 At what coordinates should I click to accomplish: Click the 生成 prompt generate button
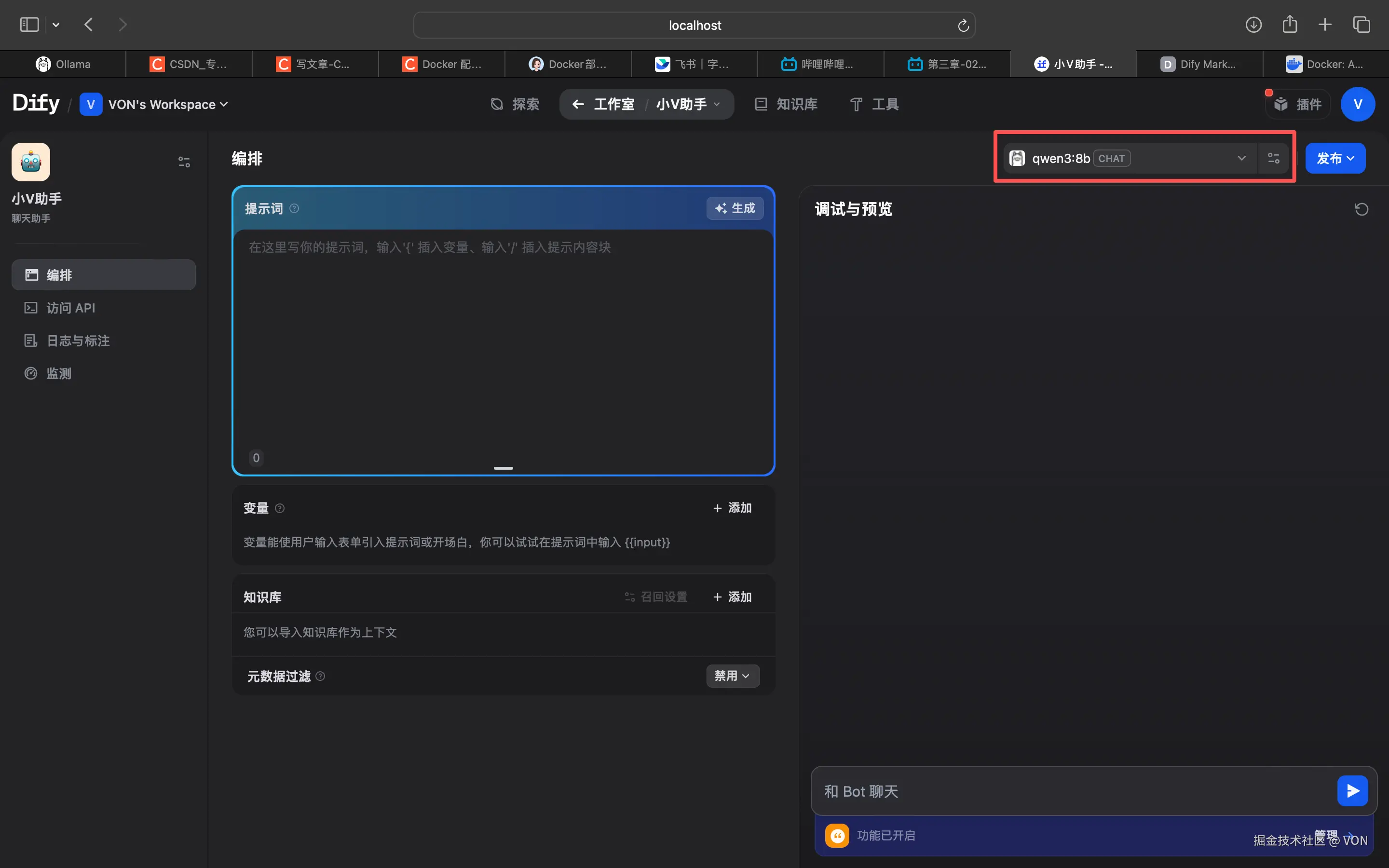pos(735,208)
